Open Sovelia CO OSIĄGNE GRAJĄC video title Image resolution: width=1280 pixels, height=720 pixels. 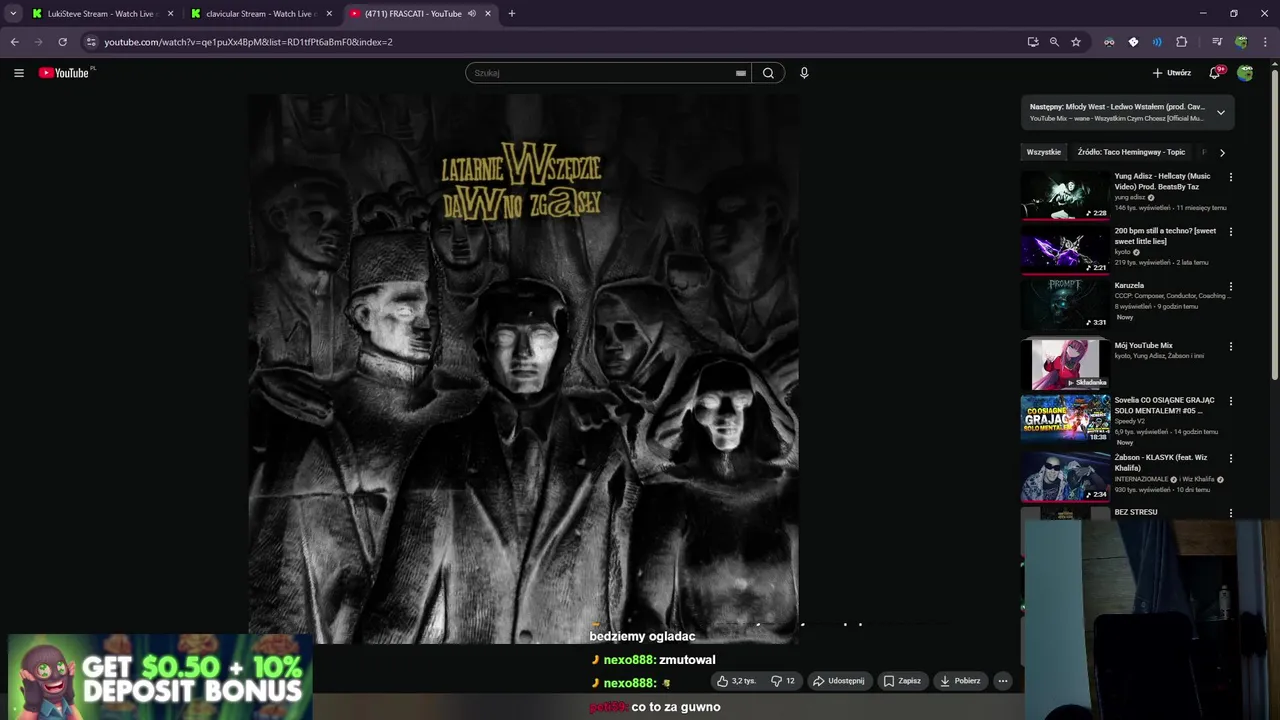tap(1165, 405)
